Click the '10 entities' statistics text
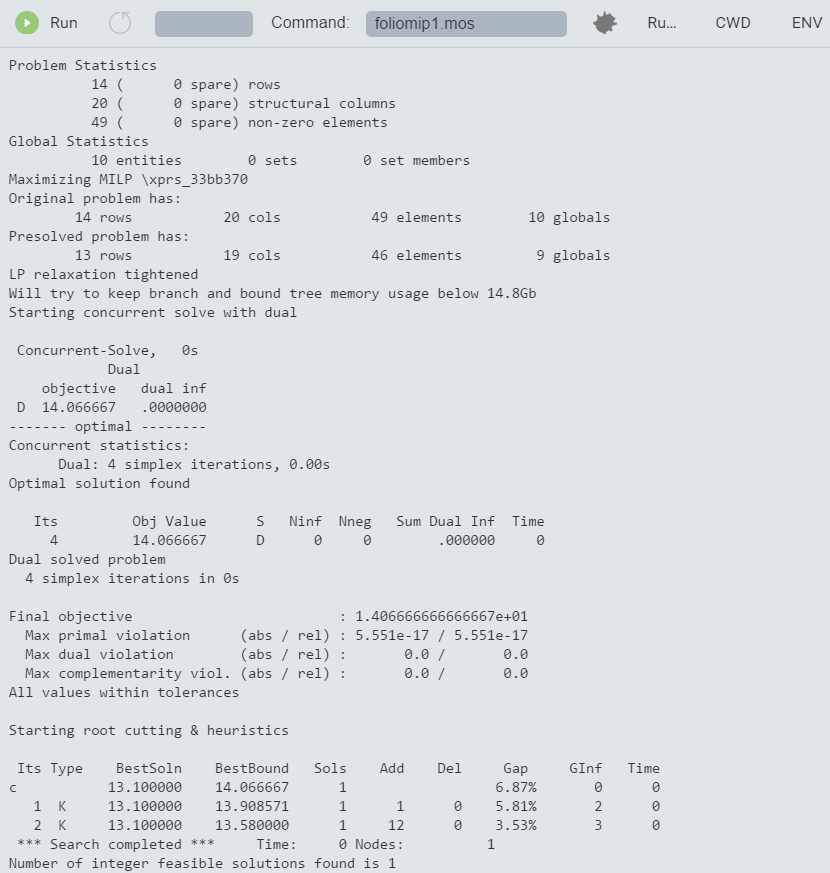This screenshot has width=830, height=873. [x=136, y=160]
